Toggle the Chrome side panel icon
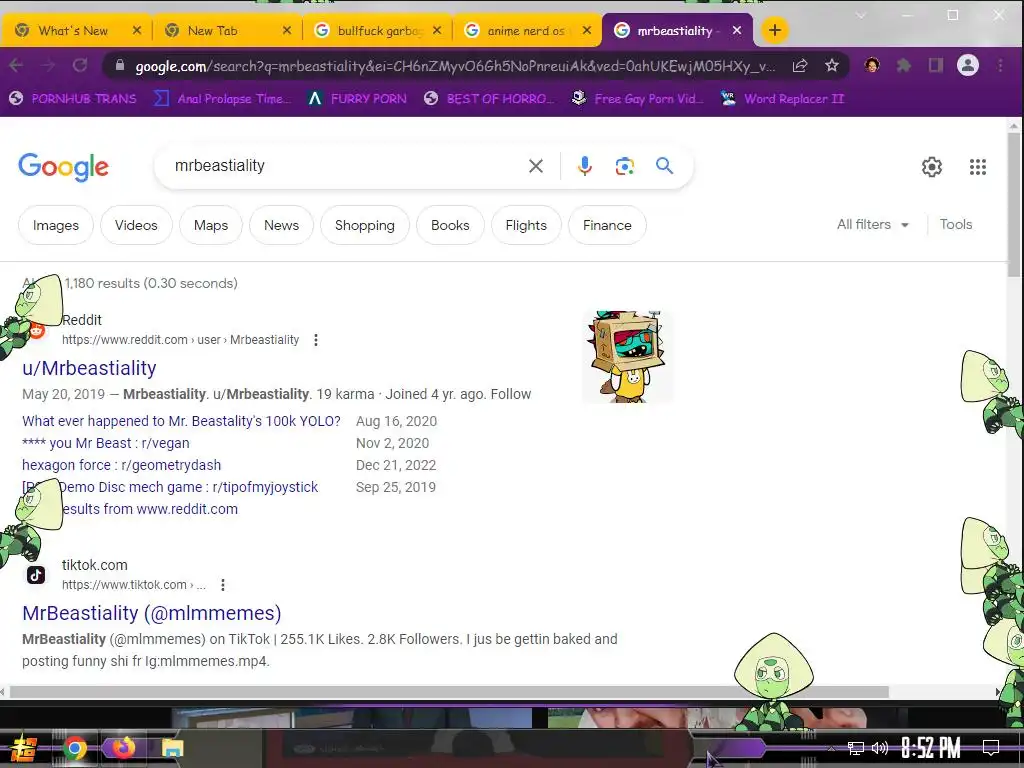This screenshot has height=768, width=1024. point(936,65)
